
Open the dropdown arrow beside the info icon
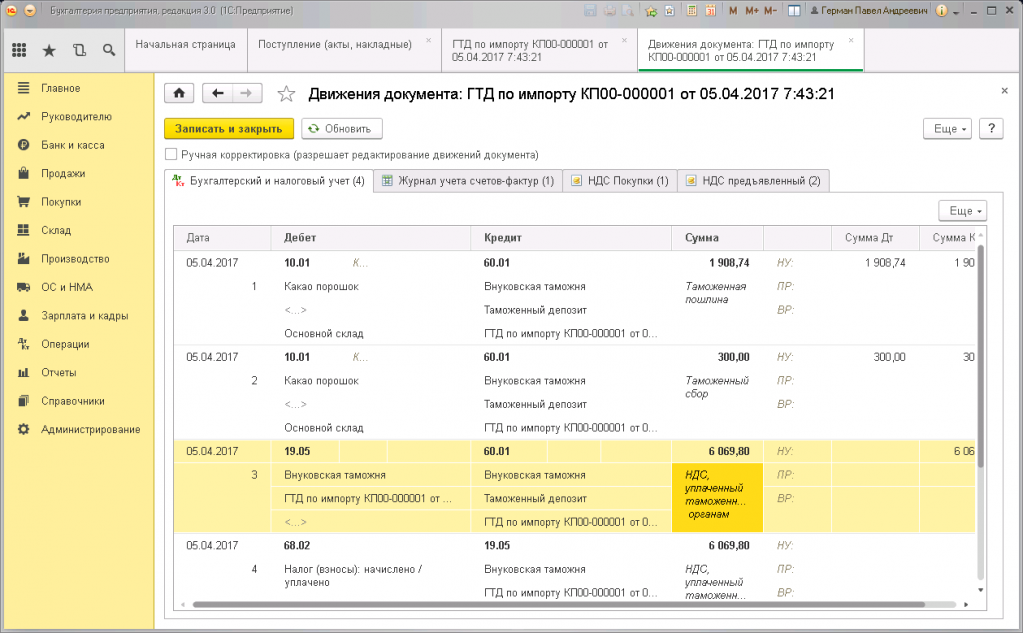click(956, 12)
